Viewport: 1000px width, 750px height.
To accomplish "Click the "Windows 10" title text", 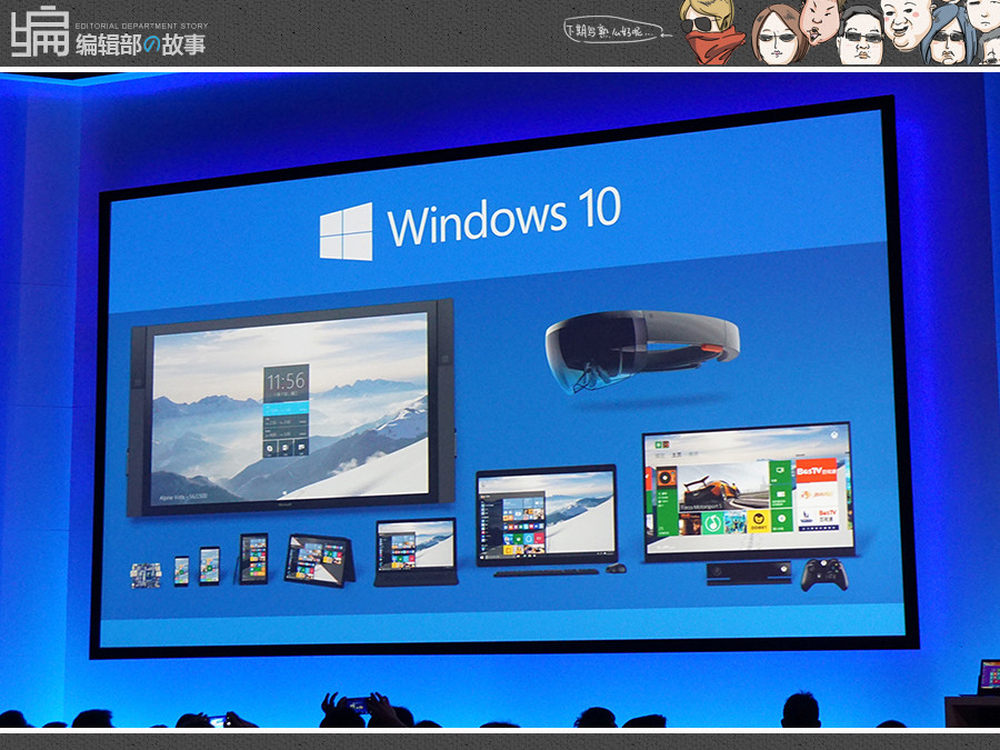I will (504, 217).
